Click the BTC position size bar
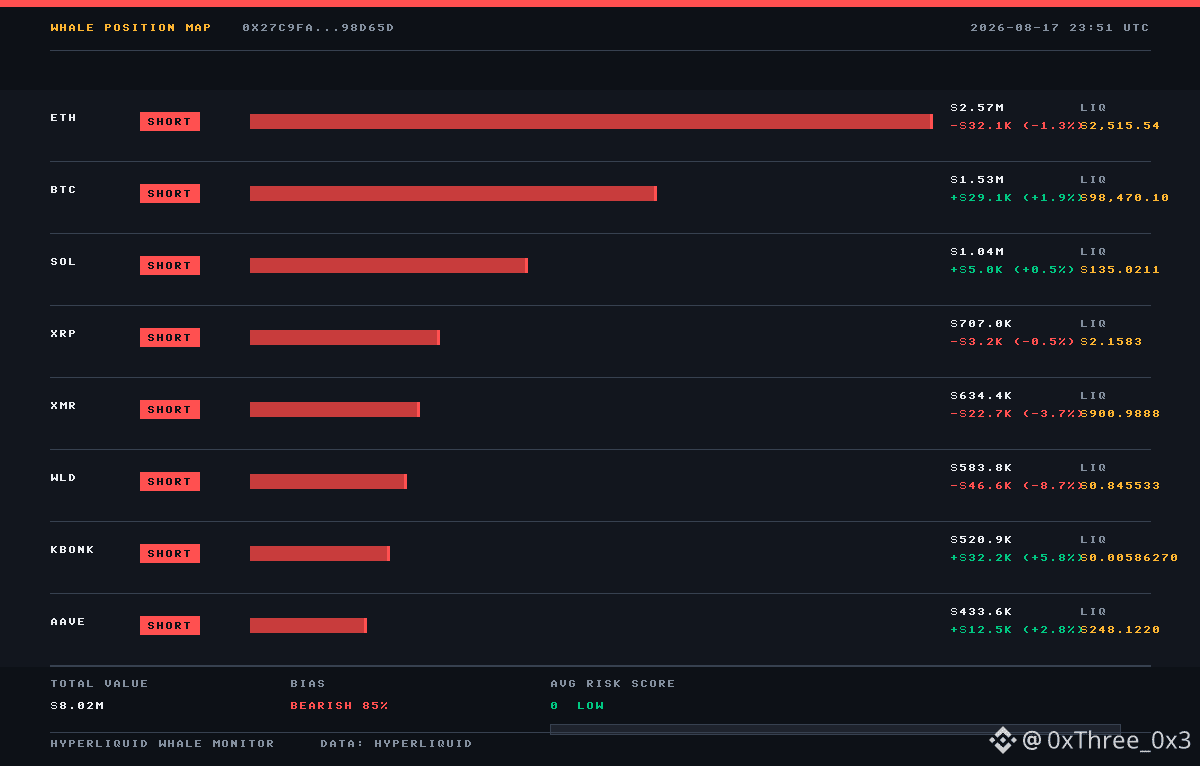Screen dimensions: 1200x766 453,194
